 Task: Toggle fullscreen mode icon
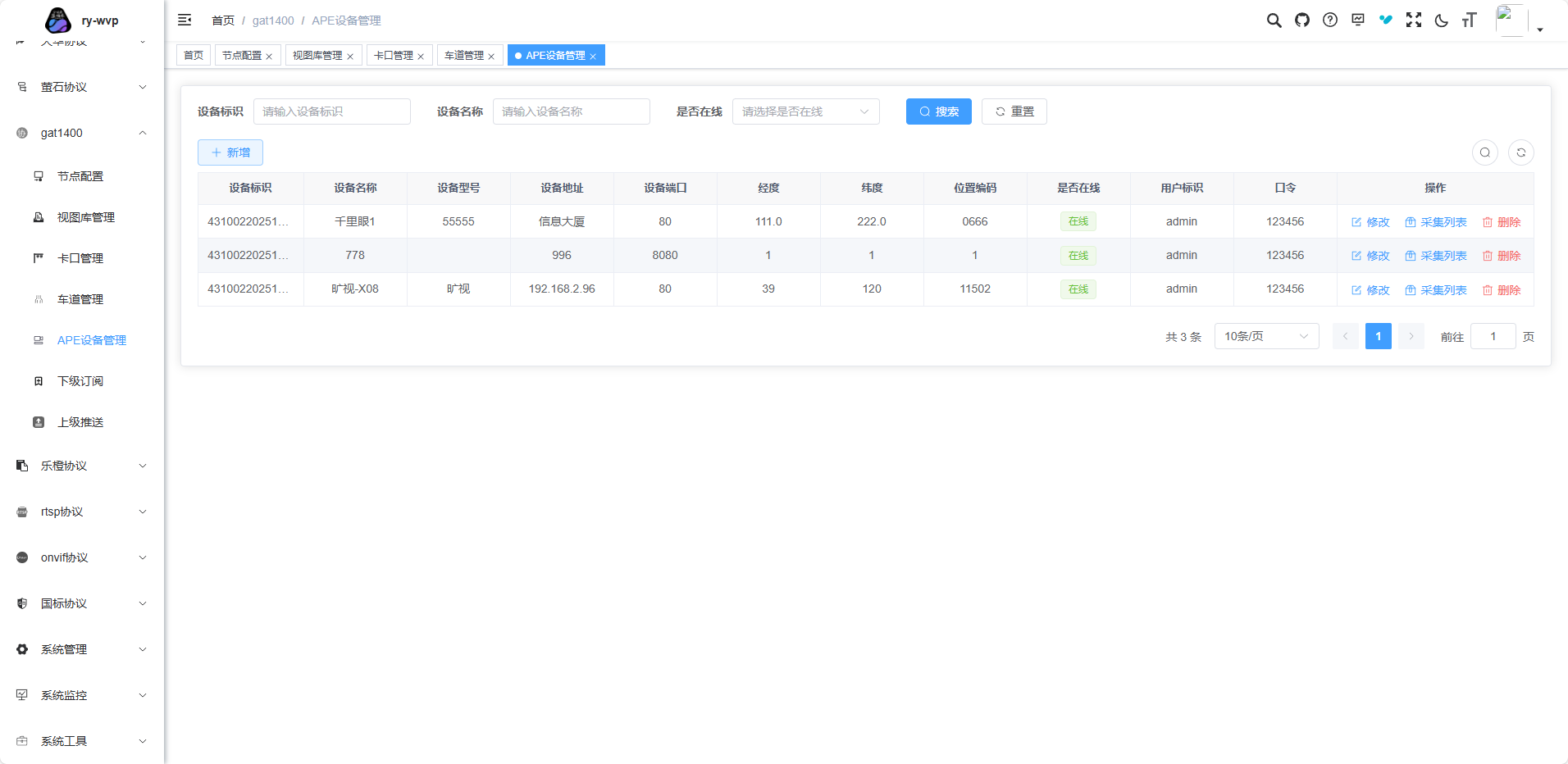pos(1414,20)
